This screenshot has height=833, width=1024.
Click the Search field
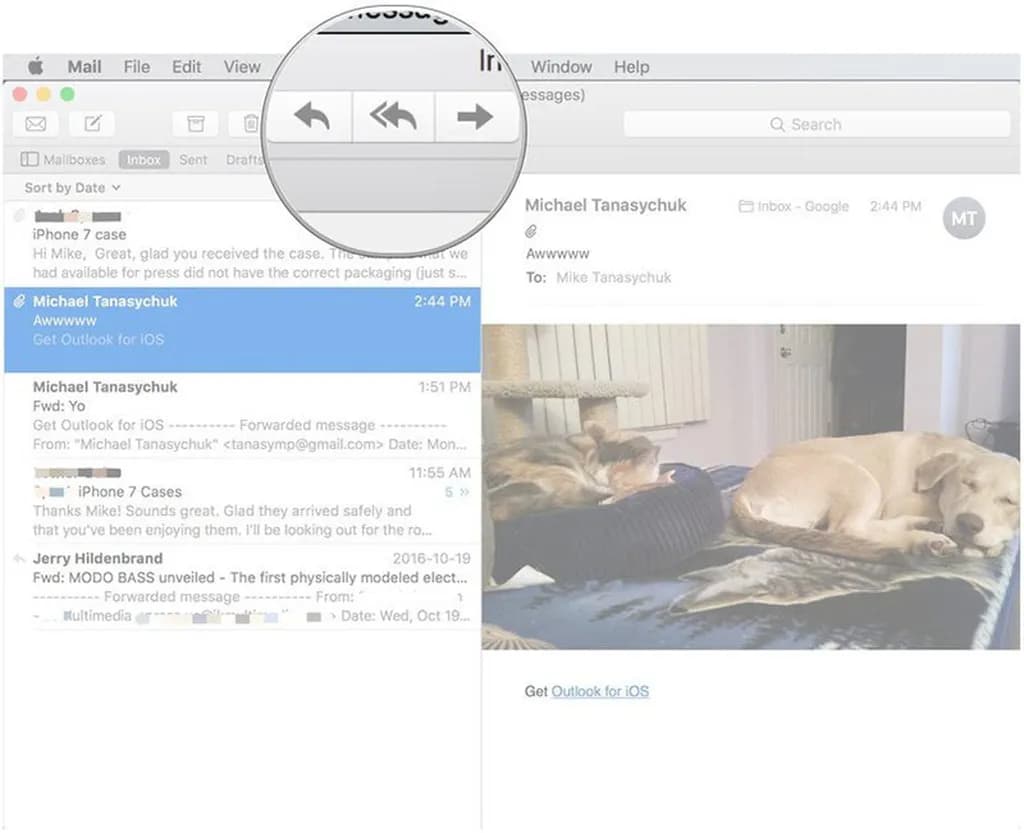click(816, 124)
